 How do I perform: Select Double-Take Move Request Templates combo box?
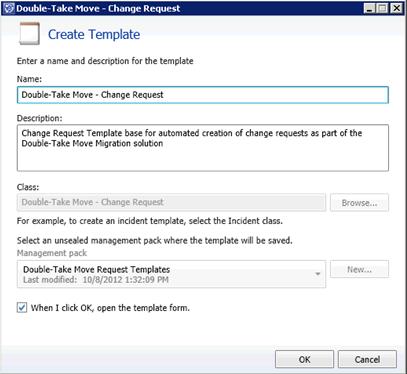click(171, 274)
